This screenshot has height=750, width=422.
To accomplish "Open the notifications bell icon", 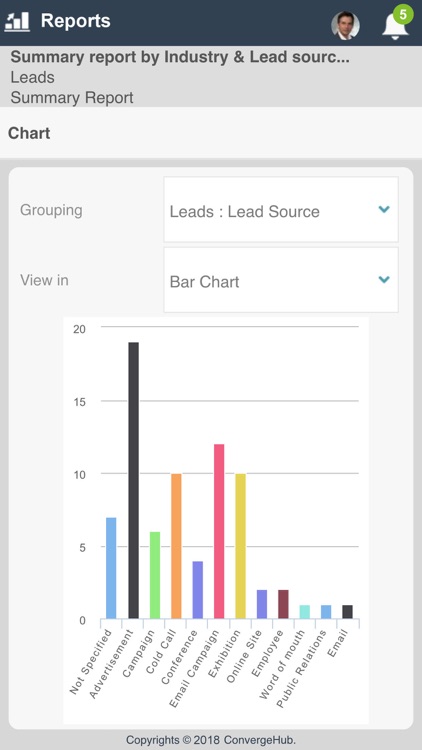I will pyautogui.click(x=395, y=25).
